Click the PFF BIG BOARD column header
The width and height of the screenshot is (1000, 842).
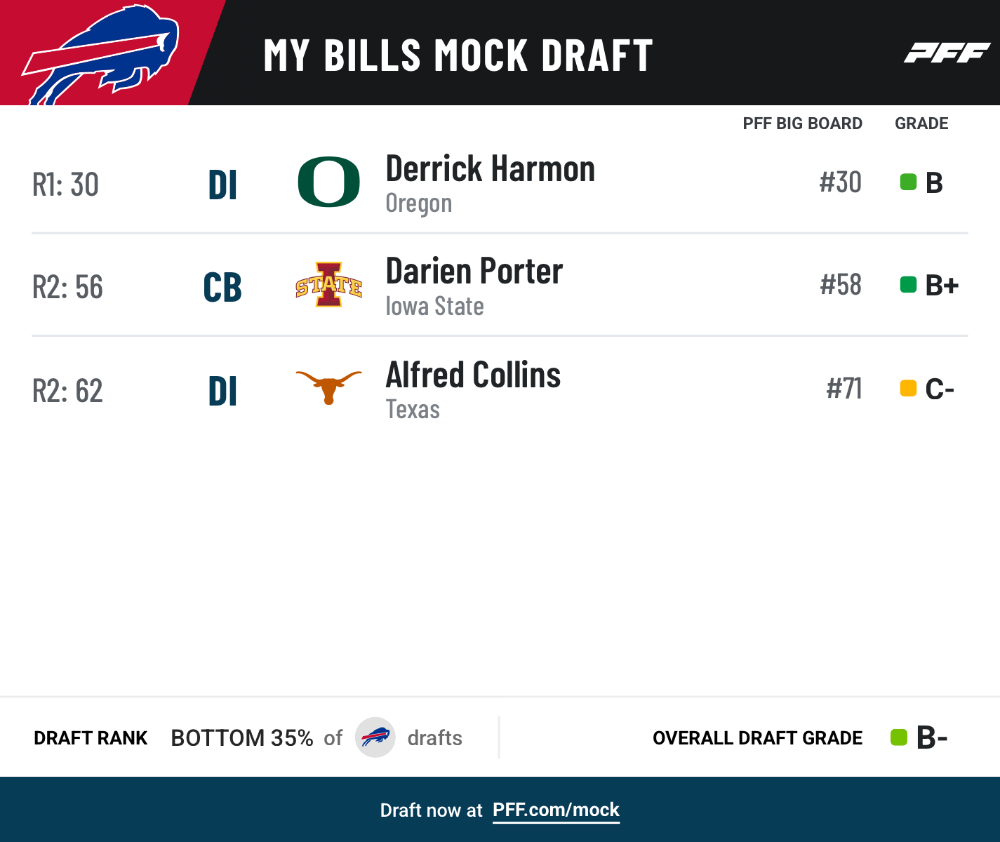click(802, 123)
